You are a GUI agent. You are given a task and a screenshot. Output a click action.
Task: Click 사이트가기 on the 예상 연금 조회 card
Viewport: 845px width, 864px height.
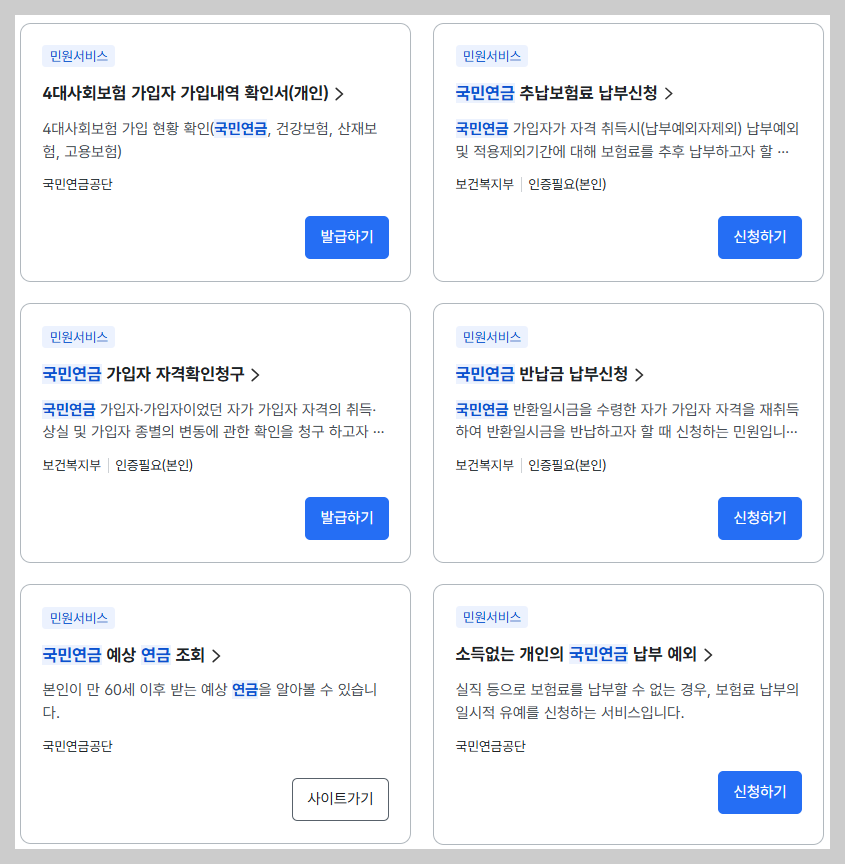340,799
